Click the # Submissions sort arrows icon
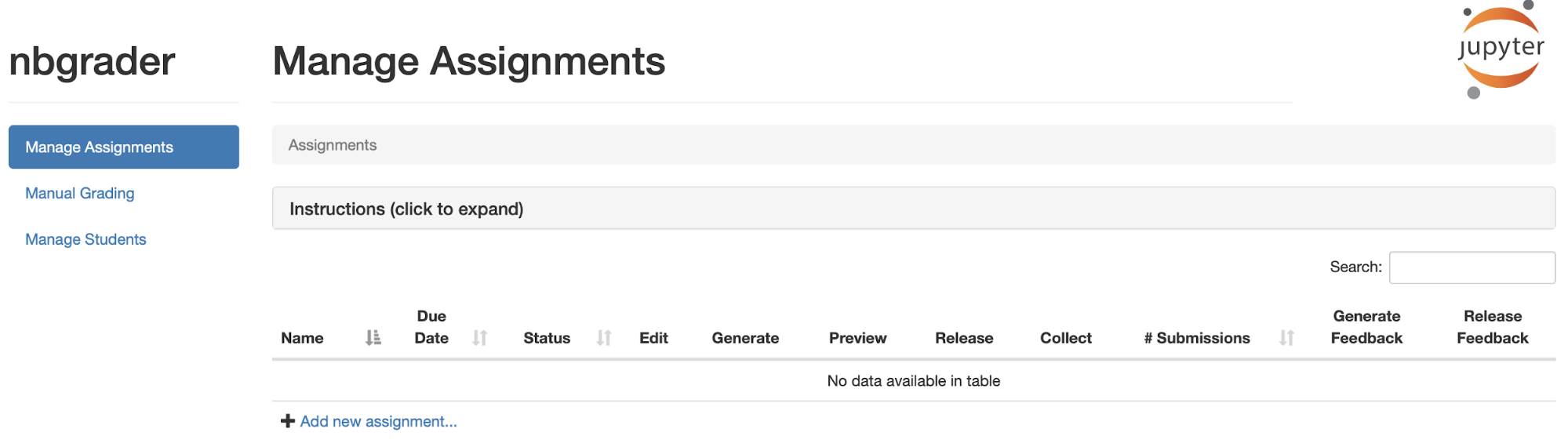1568x447 pixels. 1286,338
